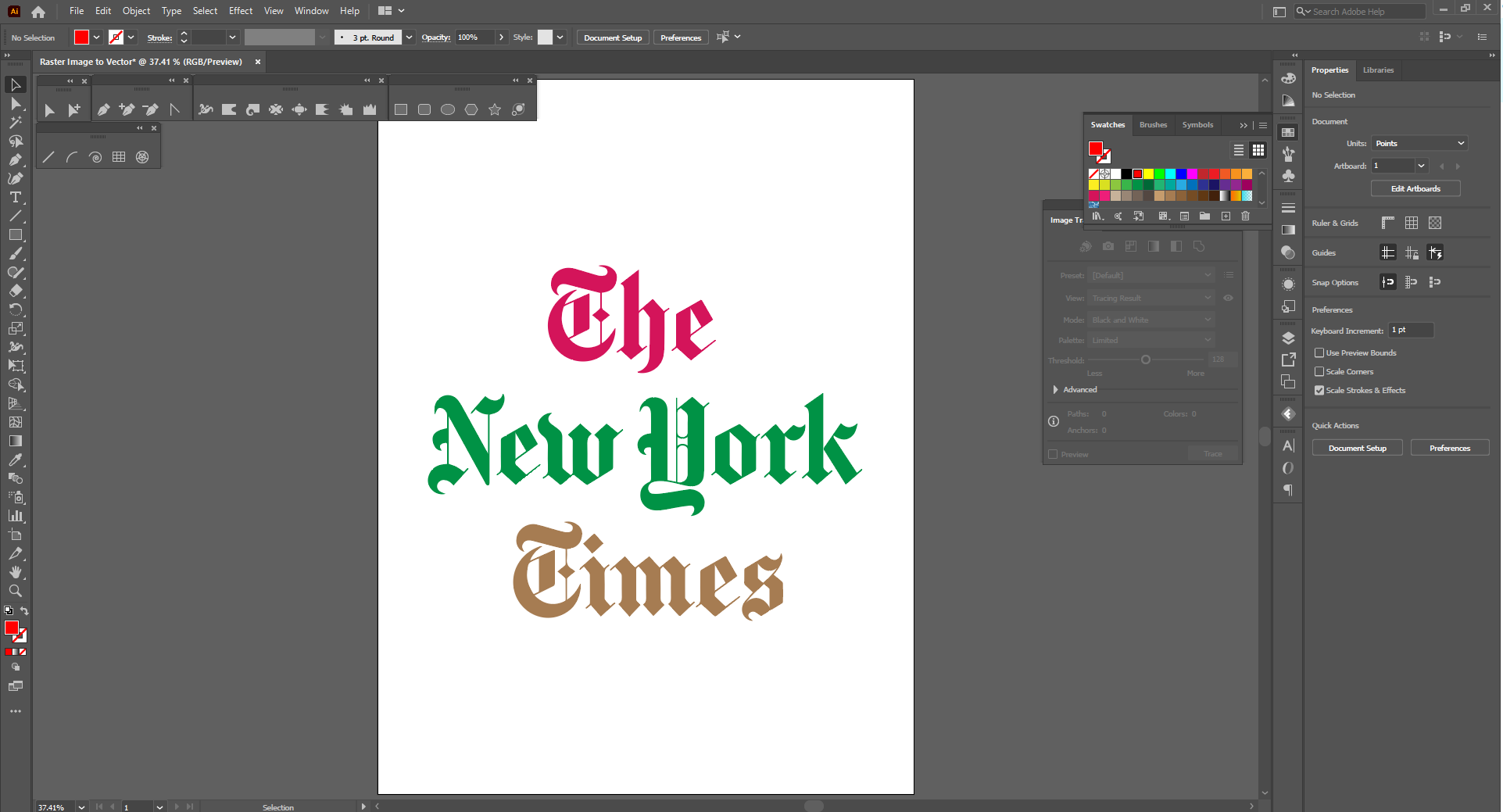Open the Window menu
Screen dimensions: 1503x812
[x=311, y=11]
